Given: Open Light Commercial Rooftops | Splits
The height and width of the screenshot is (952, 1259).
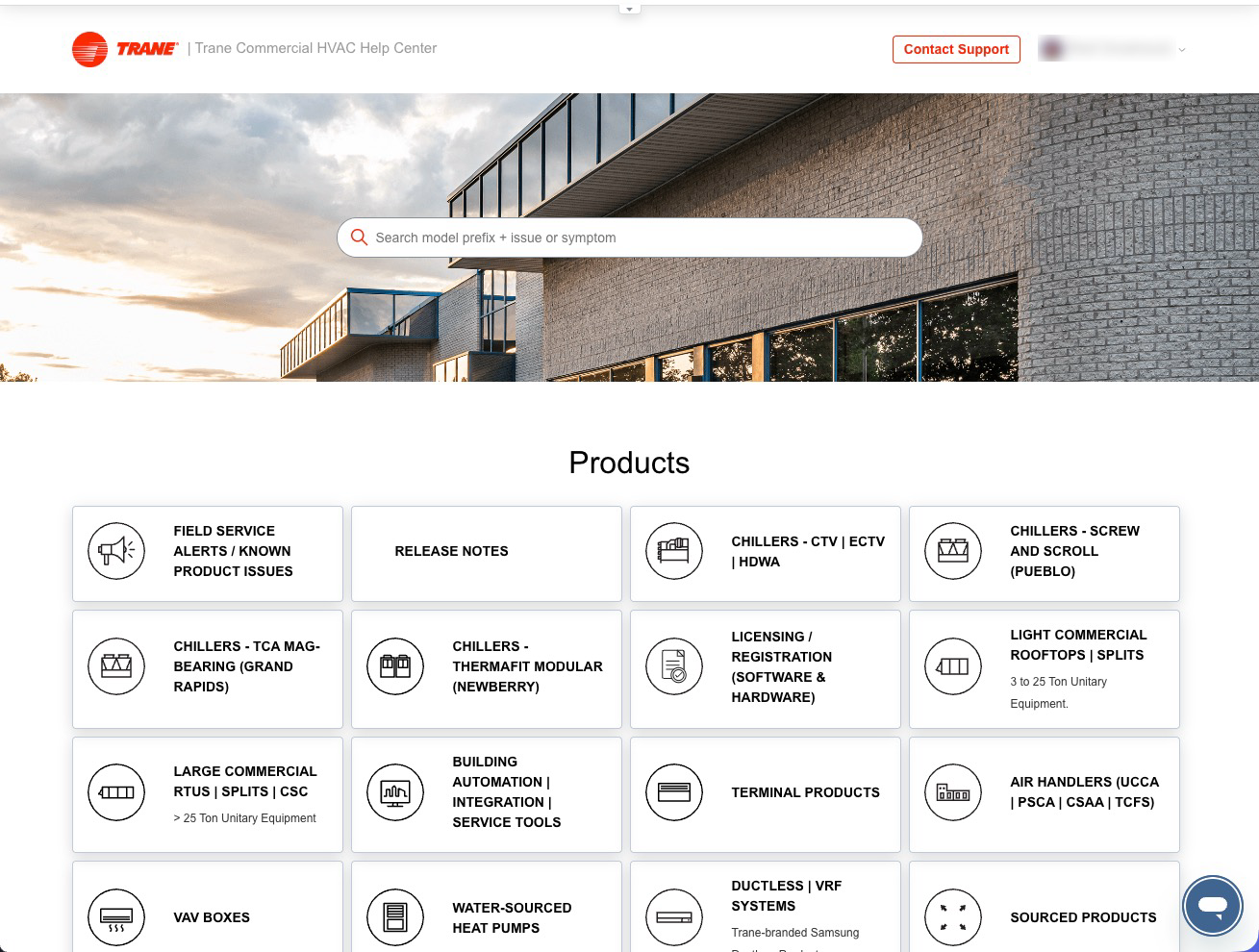Looking at the screenshot, I should 1045,669.
